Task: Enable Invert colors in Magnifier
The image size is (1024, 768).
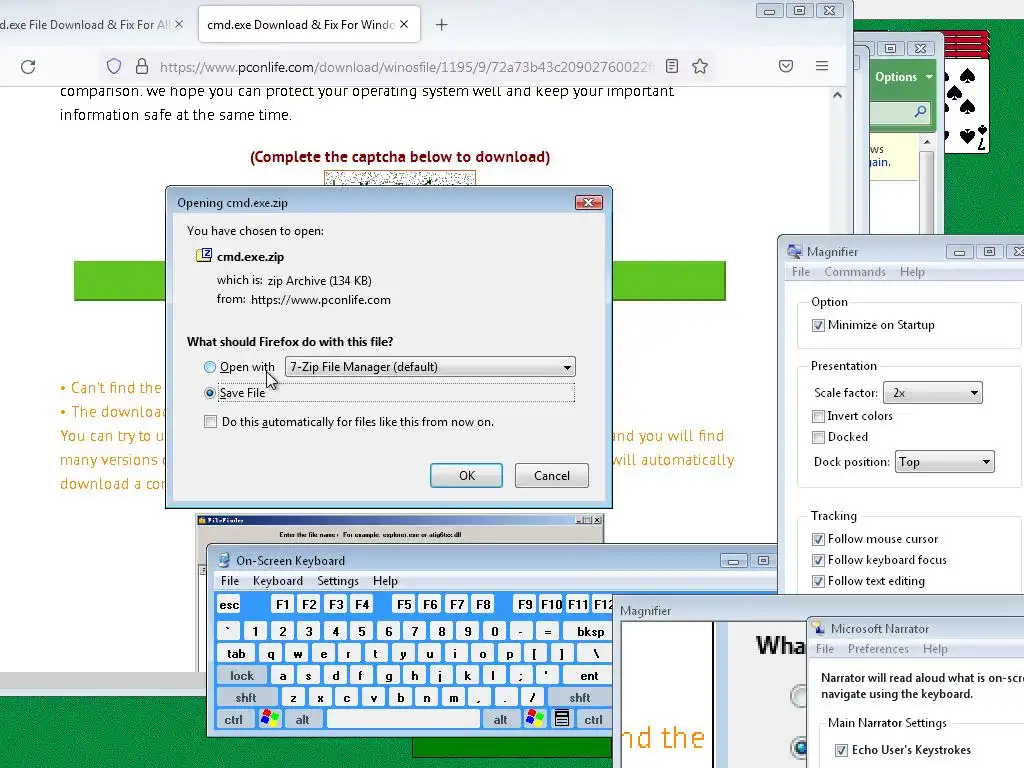Action: (818, 416)
